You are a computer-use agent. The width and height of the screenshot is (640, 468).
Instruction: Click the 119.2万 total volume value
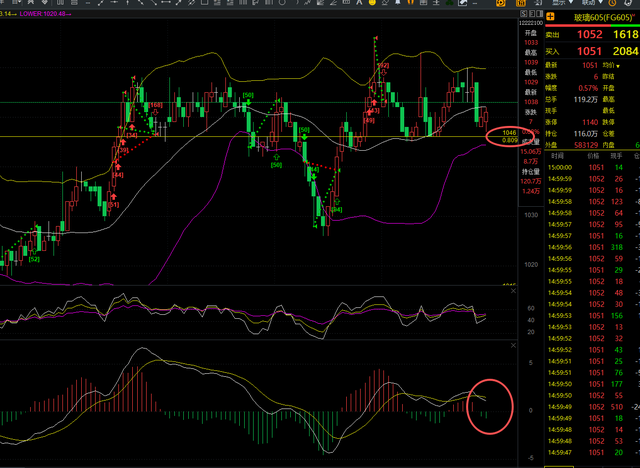pos(586,100)
